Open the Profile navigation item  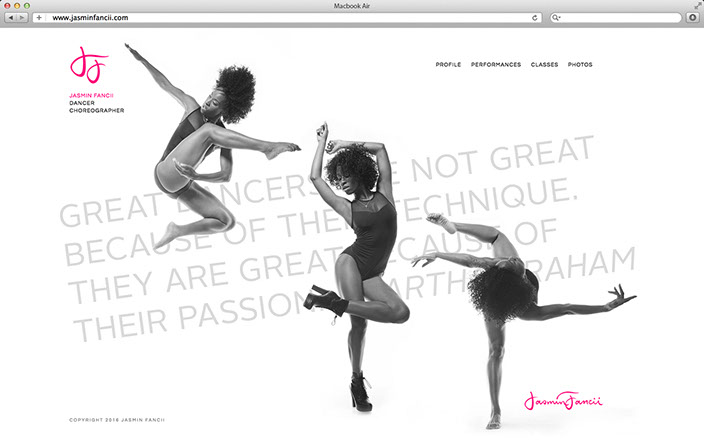click(x=448, y=65)
